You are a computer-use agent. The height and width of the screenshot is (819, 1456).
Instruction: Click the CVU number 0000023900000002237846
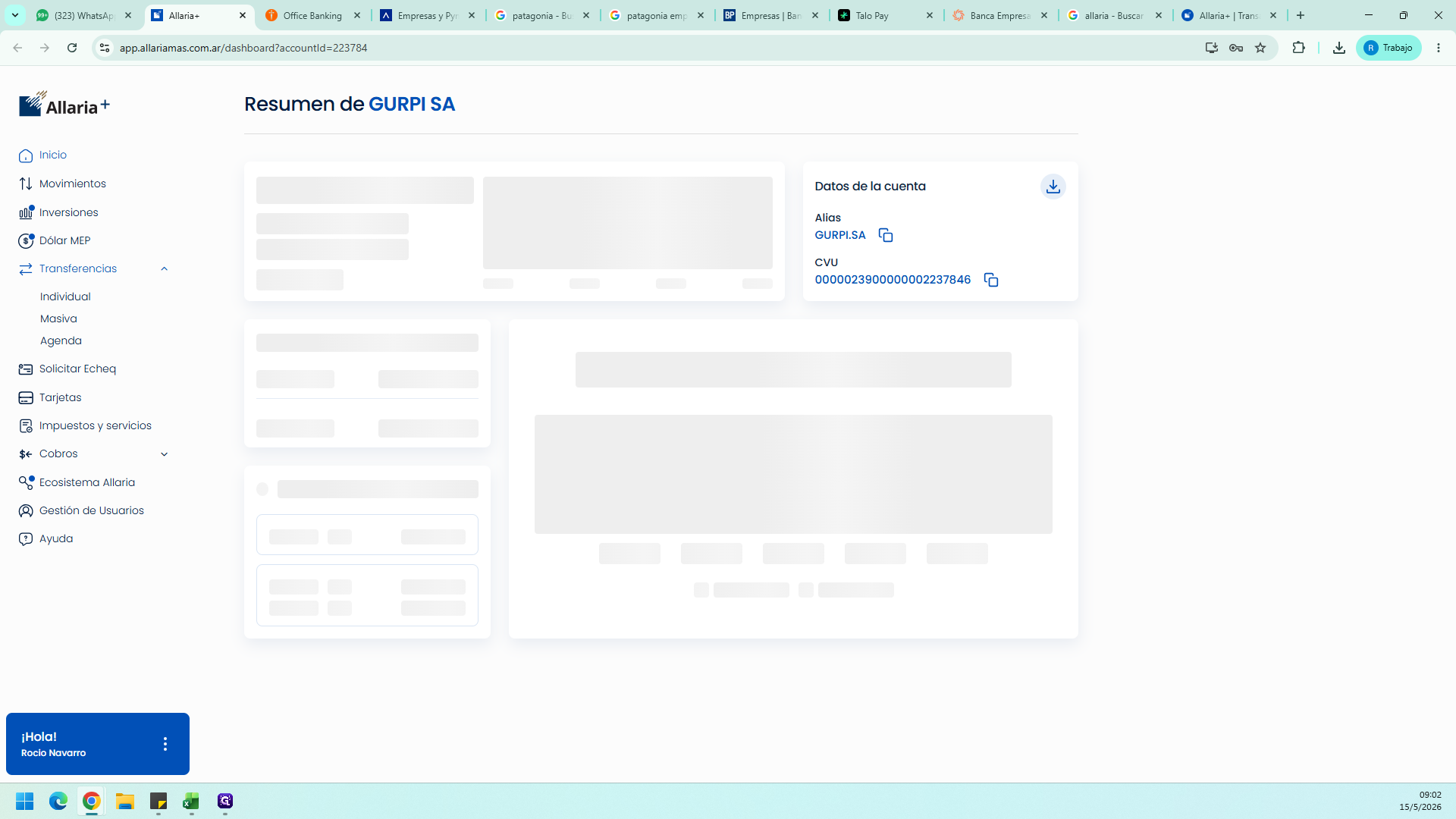pyautogui.click(x=893, y=280)
